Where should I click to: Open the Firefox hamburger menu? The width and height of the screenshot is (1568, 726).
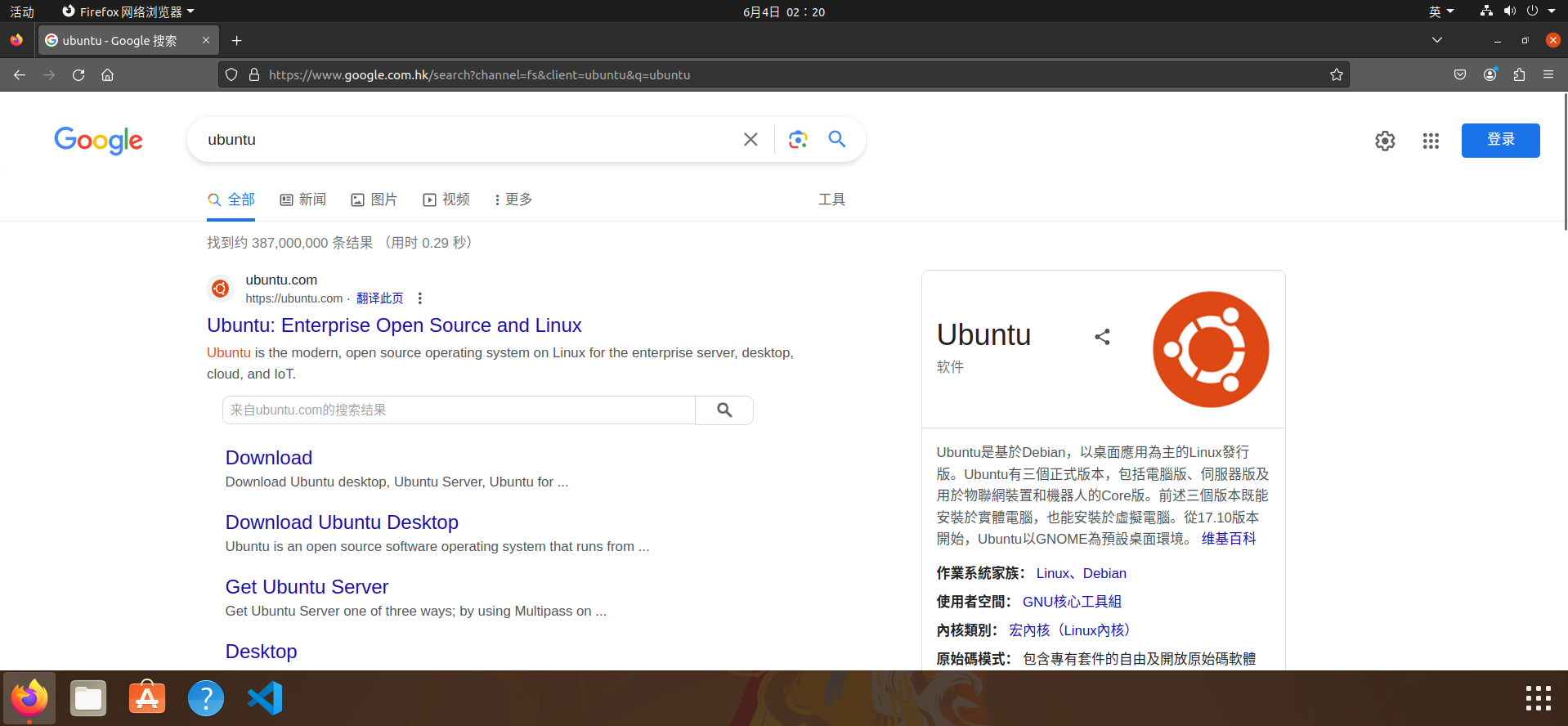coord(1548,74)
